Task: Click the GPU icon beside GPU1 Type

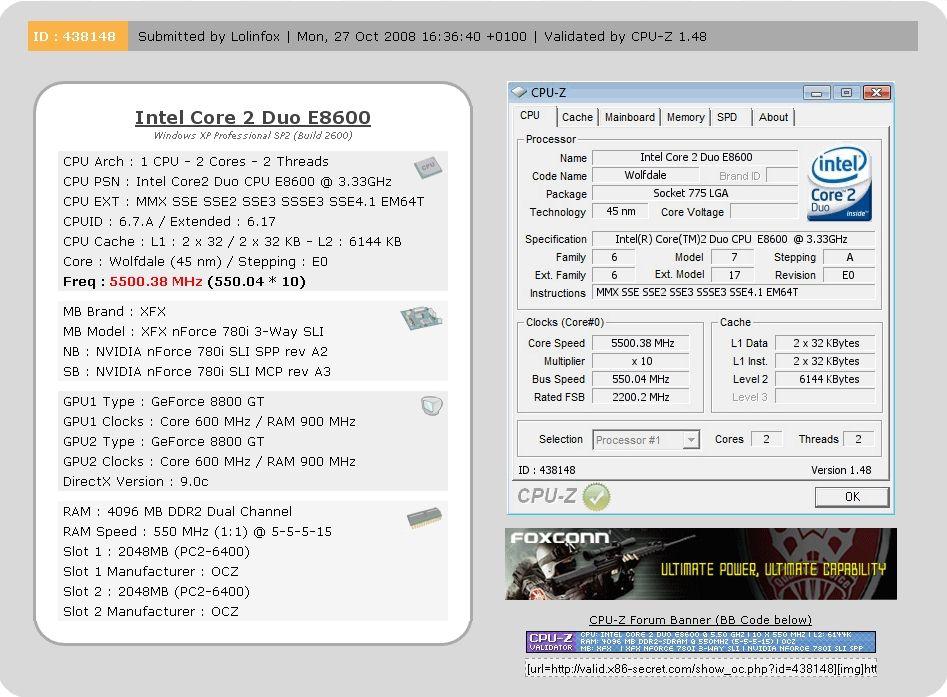Action: point(431,405)
